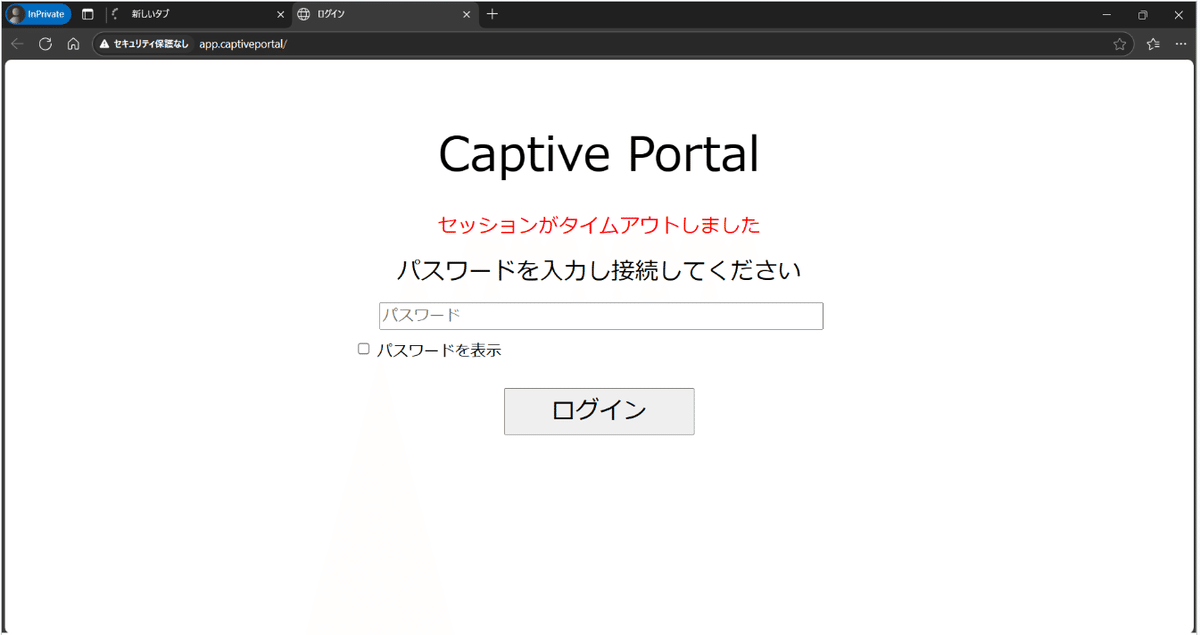The width and height of the screenshot is (1200, 635).
Task: Navigate back to the previous page
Action: click(16, 44)
